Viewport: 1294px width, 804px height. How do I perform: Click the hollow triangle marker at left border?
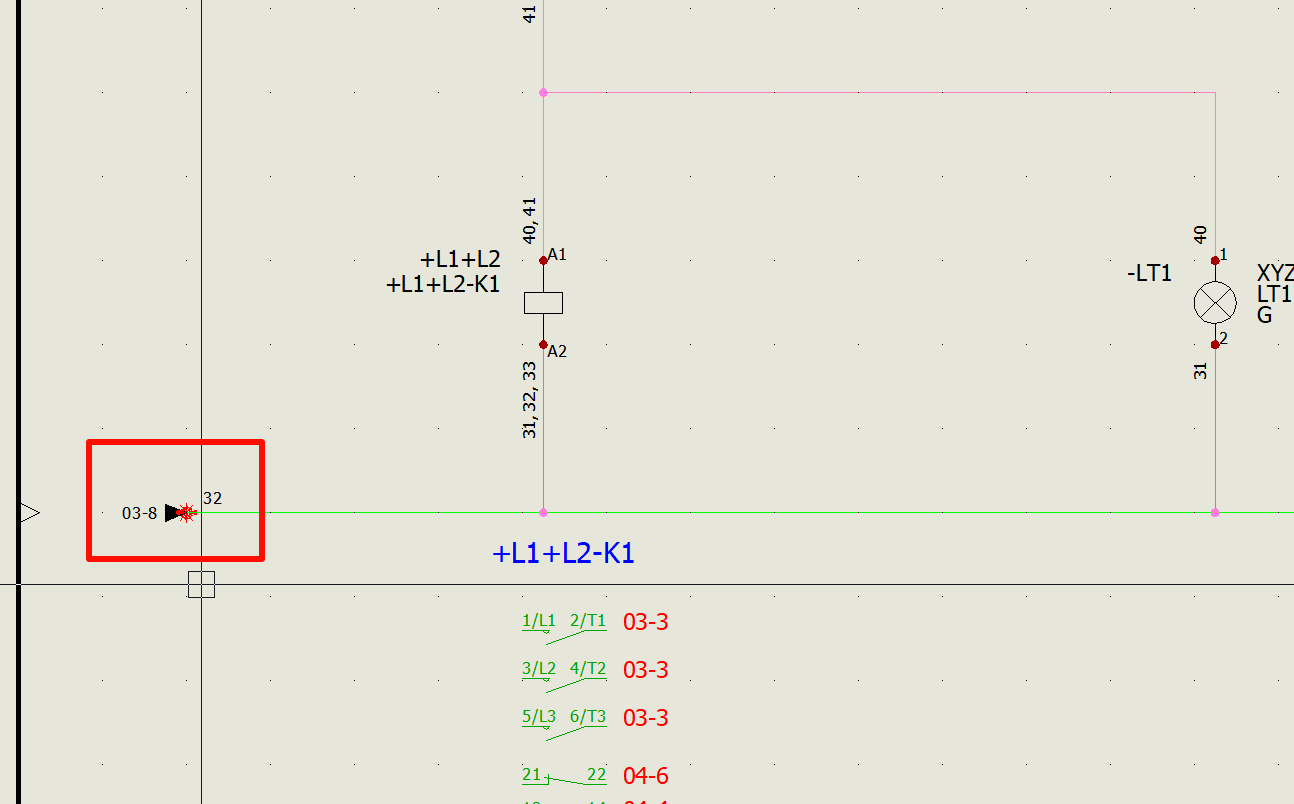coord(30,513)
